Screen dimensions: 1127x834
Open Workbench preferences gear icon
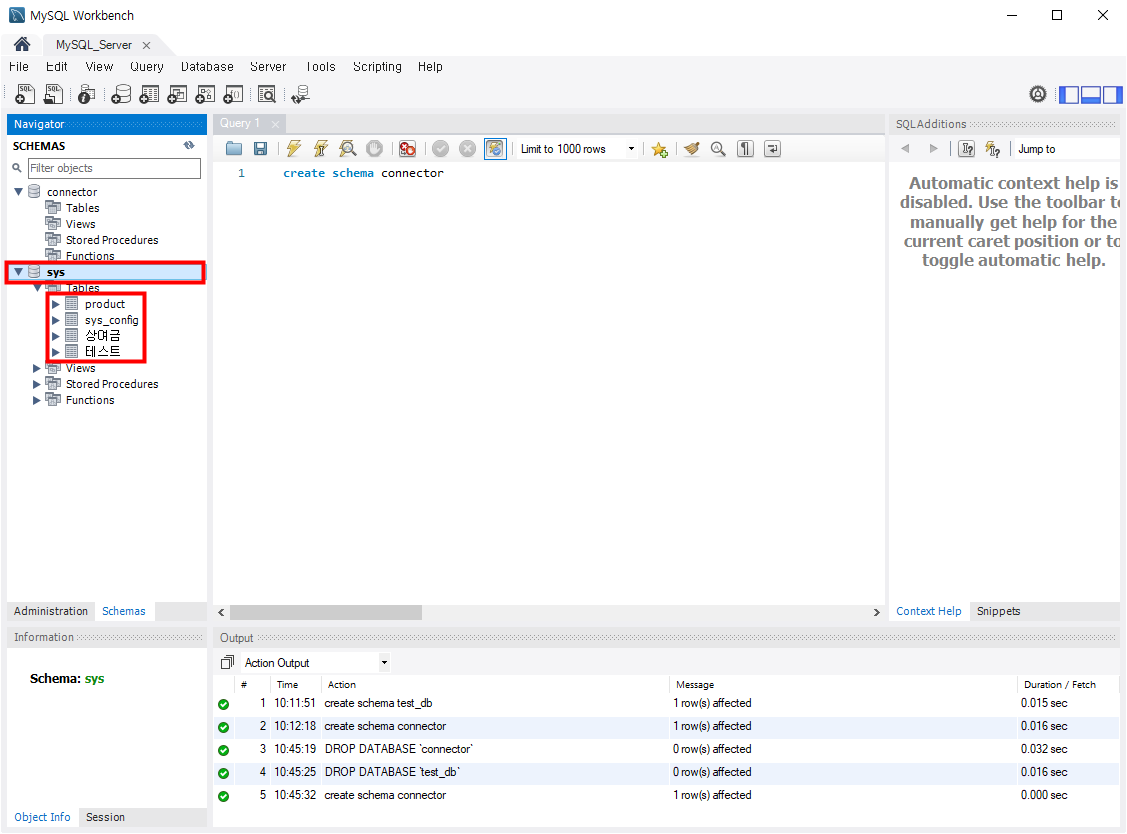click(1038, 94)
